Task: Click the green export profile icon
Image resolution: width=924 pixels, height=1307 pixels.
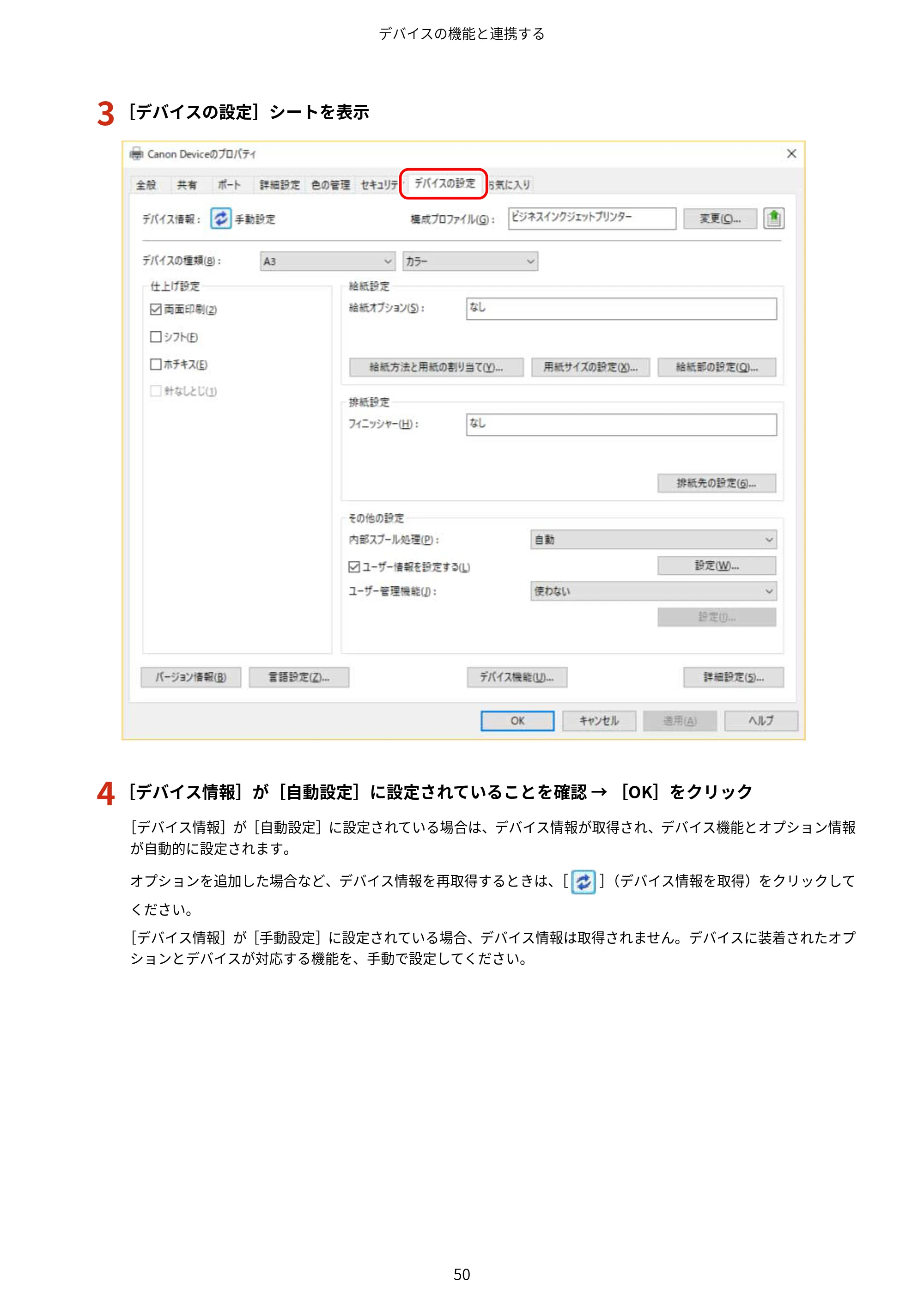Action: (773, 218)
